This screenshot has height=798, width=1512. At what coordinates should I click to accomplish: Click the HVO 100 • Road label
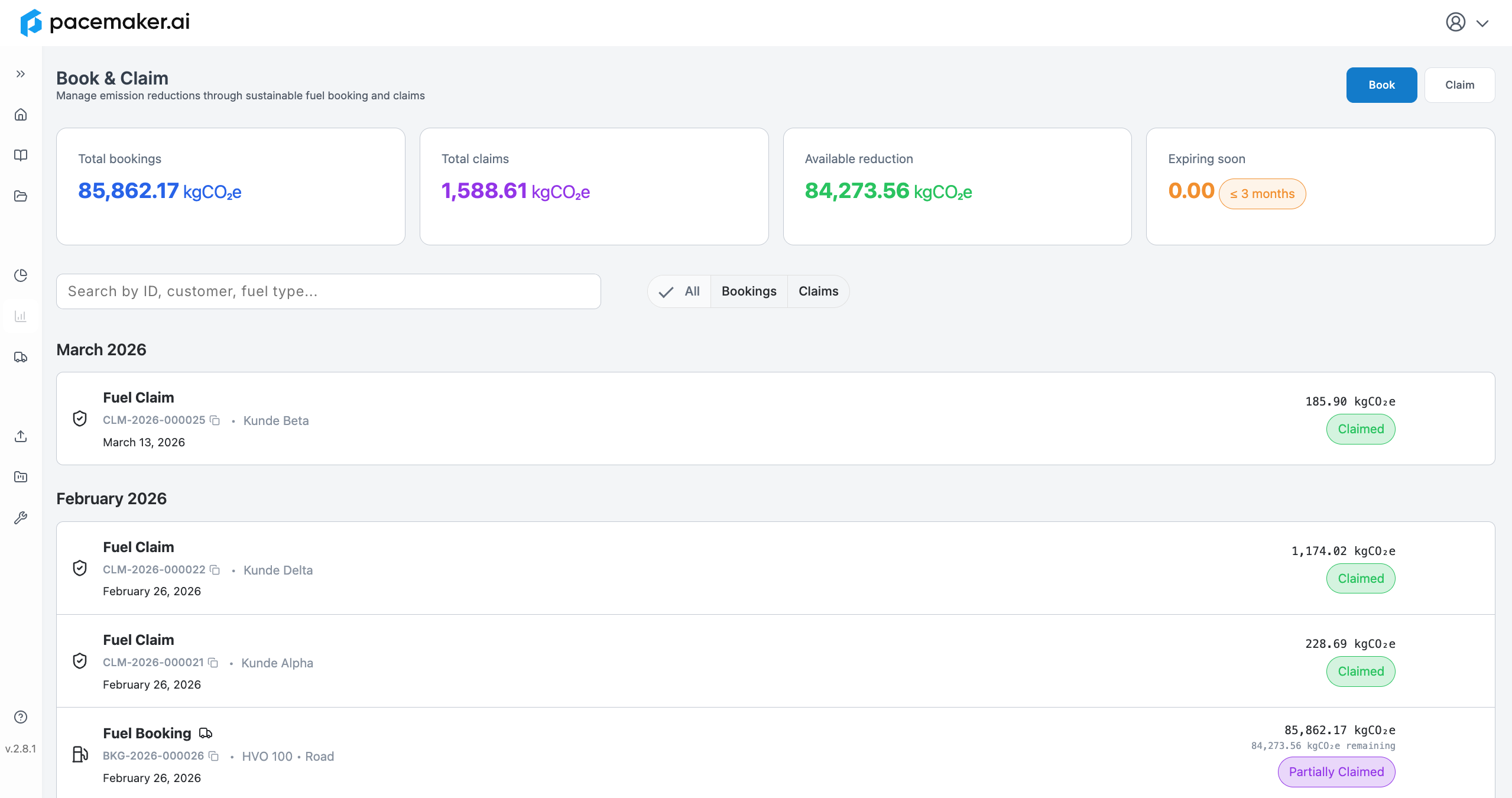point(288,757)
